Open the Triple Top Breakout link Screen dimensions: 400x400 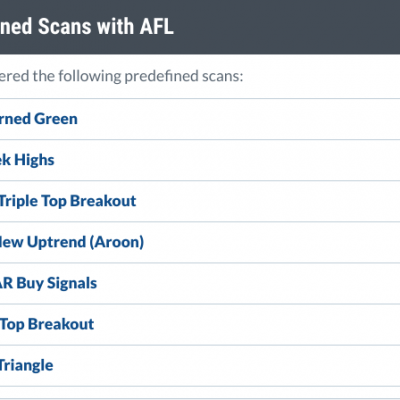(68, 201)
